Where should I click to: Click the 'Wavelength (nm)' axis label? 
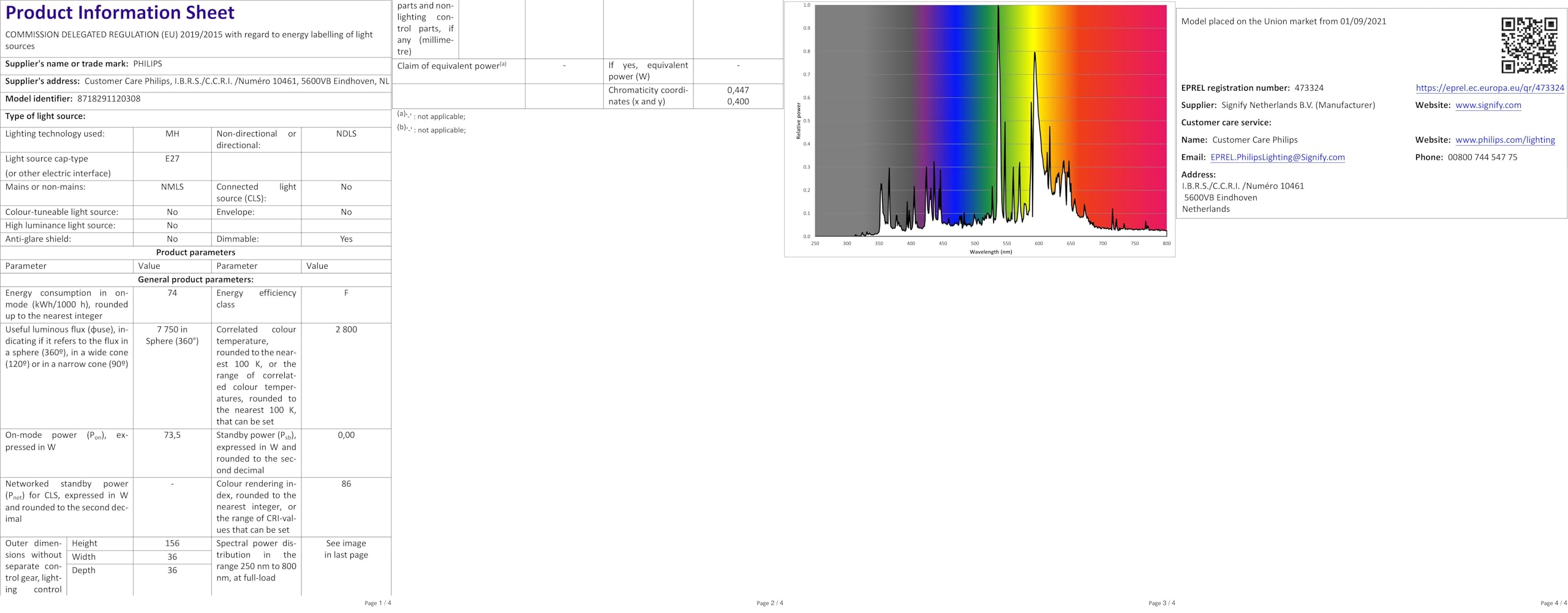pos(990,252)
